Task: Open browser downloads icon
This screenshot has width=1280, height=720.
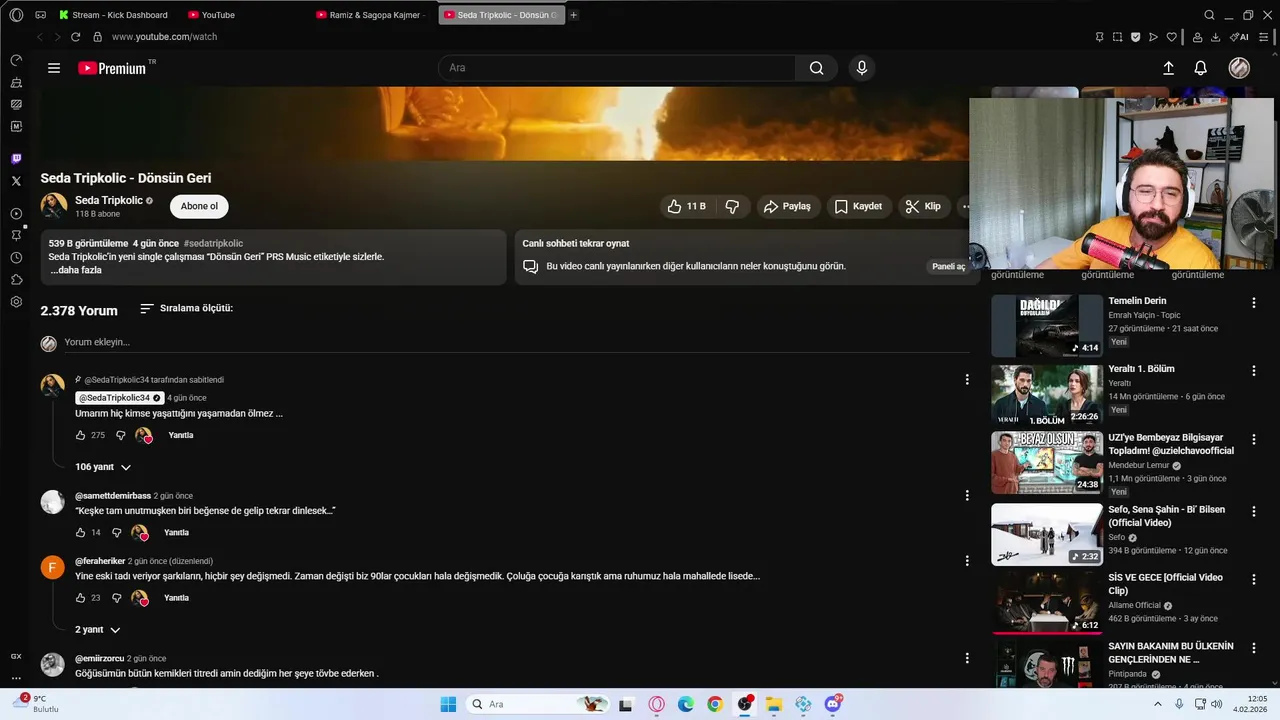Action: (x=1215, y=37)
